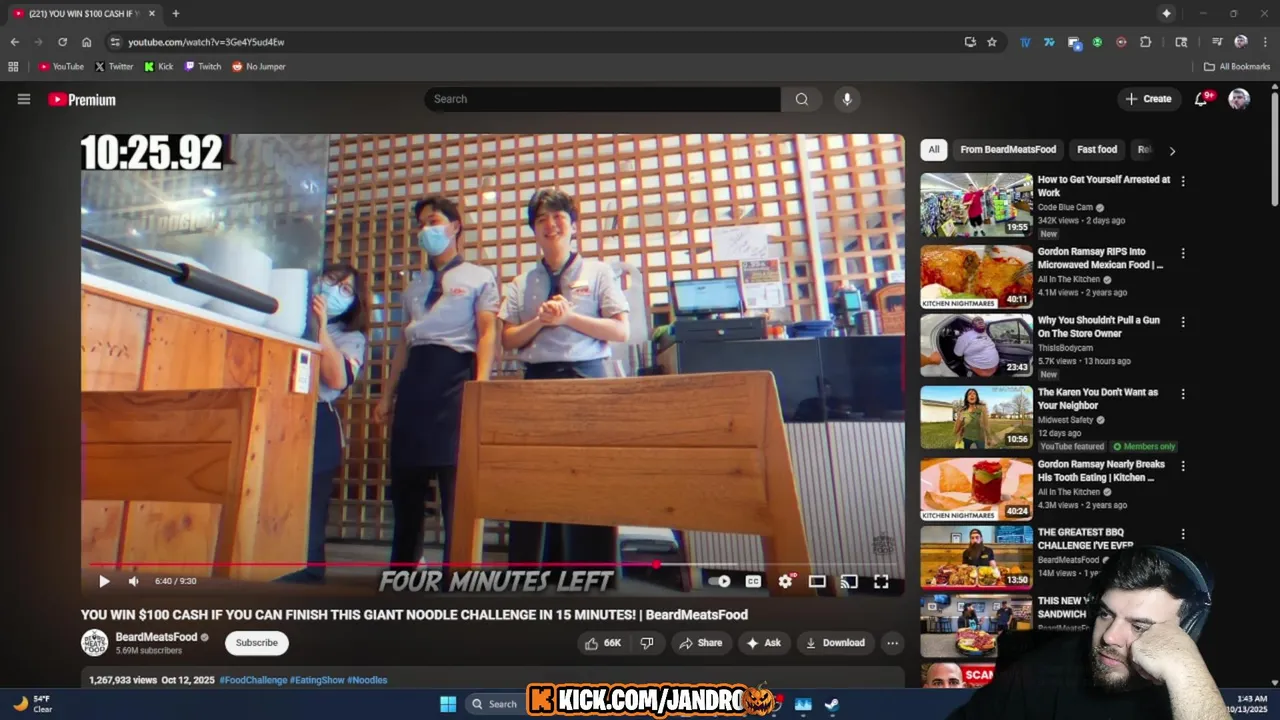The height and width of the screenshot is (720, 1280).
Task: Click the address bar URL
Action: coord(206,42)
